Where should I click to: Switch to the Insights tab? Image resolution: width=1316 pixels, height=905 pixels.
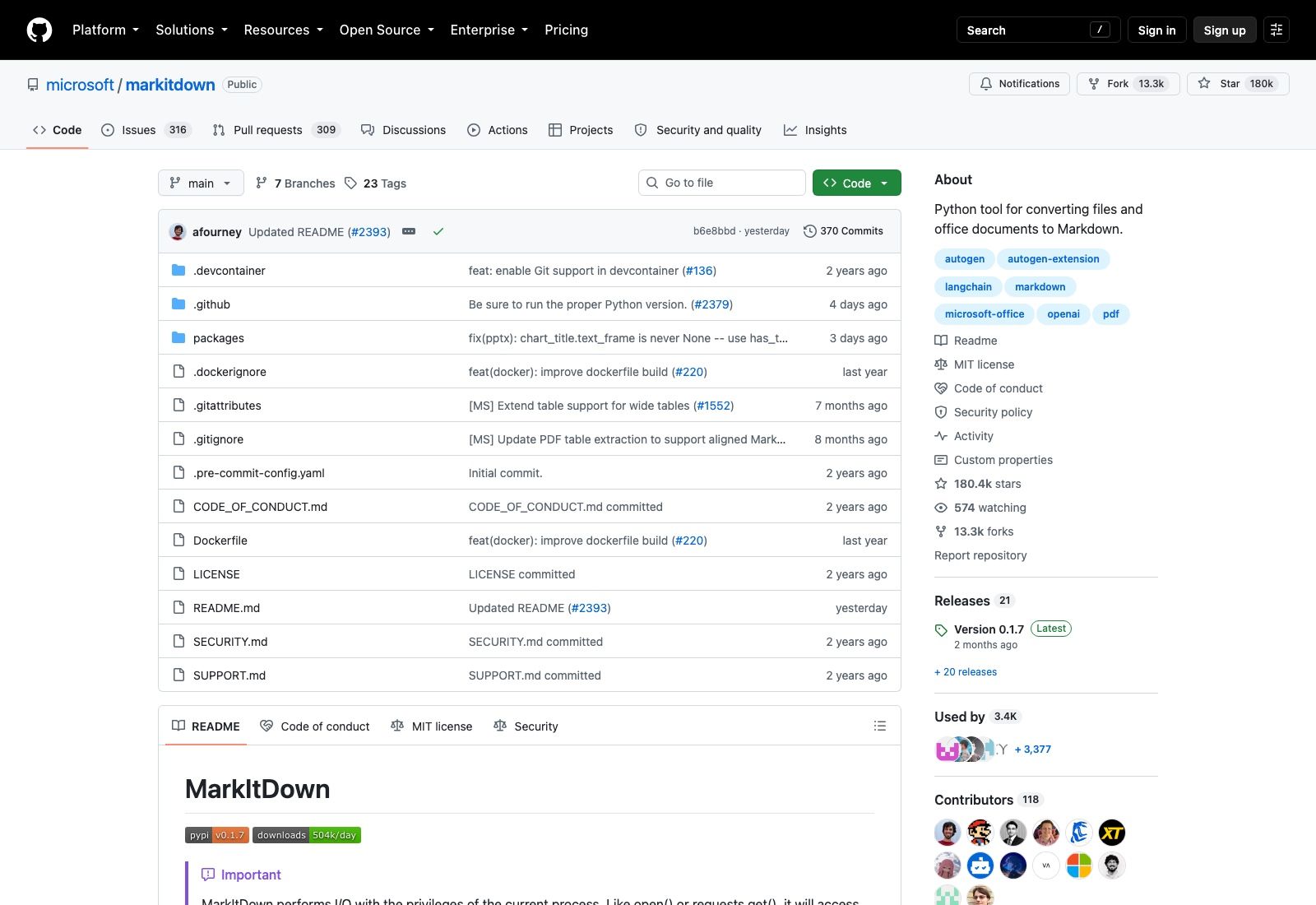pyautogui.click(x=815, y=130)
